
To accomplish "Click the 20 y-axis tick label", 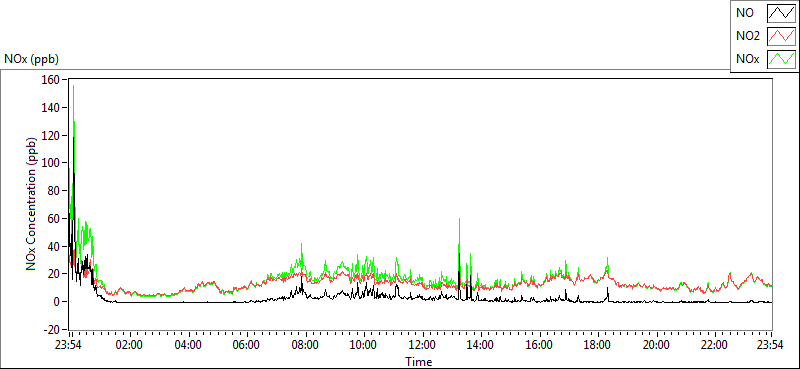I will [x=55, y=274].
